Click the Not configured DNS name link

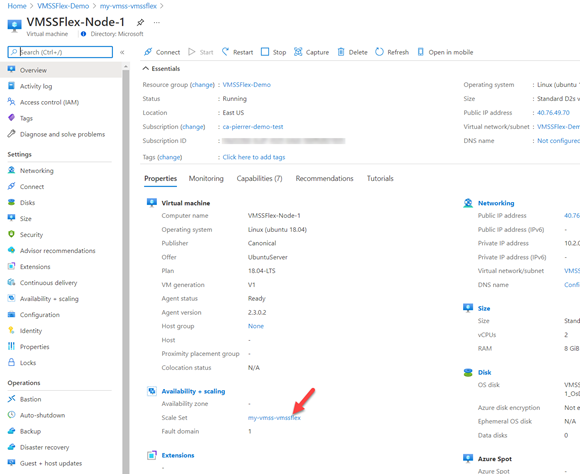point(558,141)
